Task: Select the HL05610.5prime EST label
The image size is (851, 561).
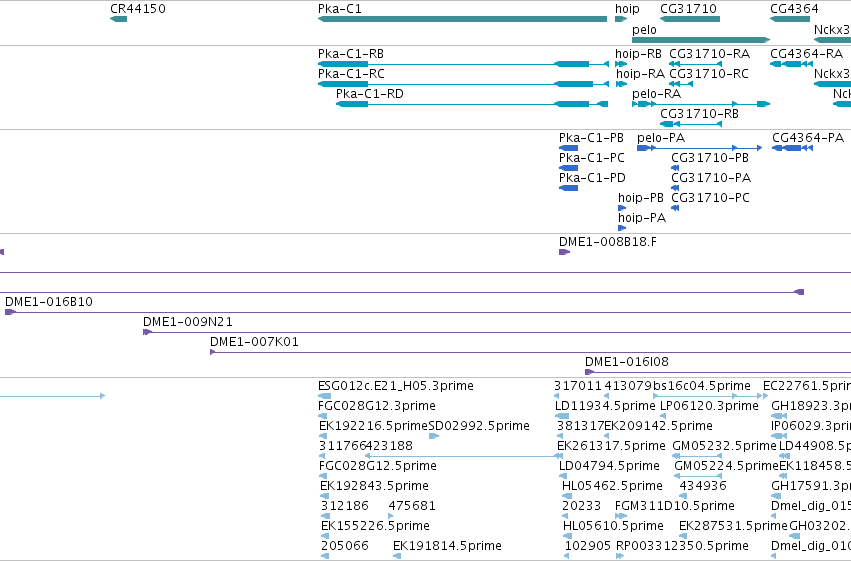Action: (x=613, y=527)
